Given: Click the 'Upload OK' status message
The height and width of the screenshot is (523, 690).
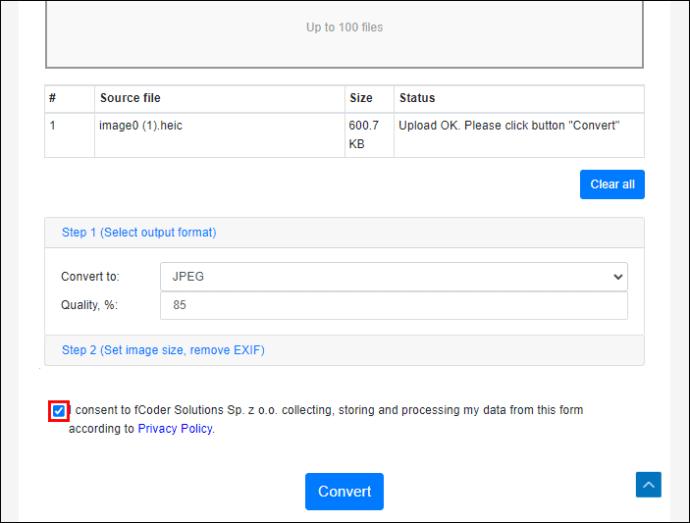Looking at the screenshot, I should 509,125.
